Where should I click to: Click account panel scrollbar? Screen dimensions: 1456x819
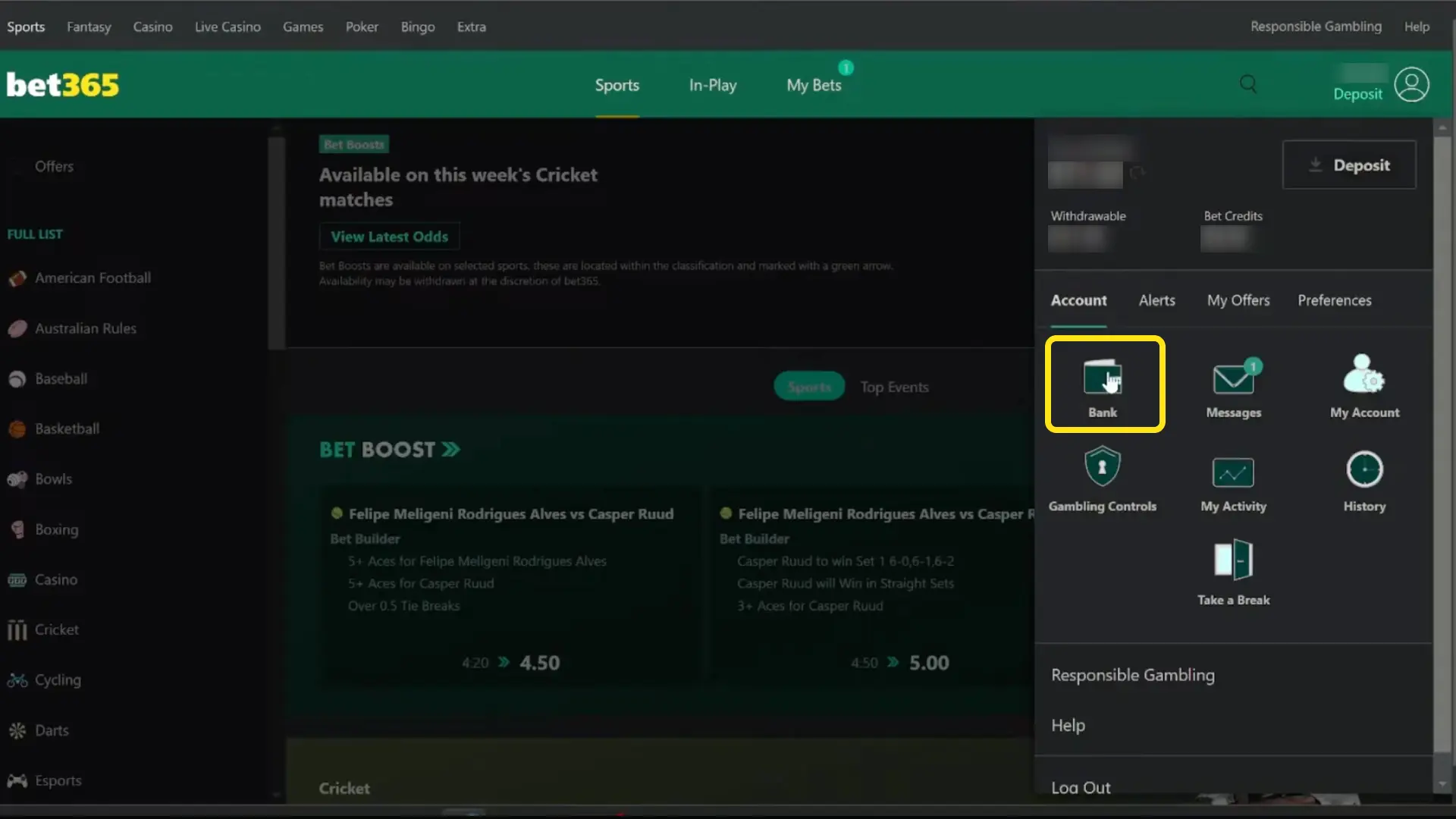[x=1442, y=444]
